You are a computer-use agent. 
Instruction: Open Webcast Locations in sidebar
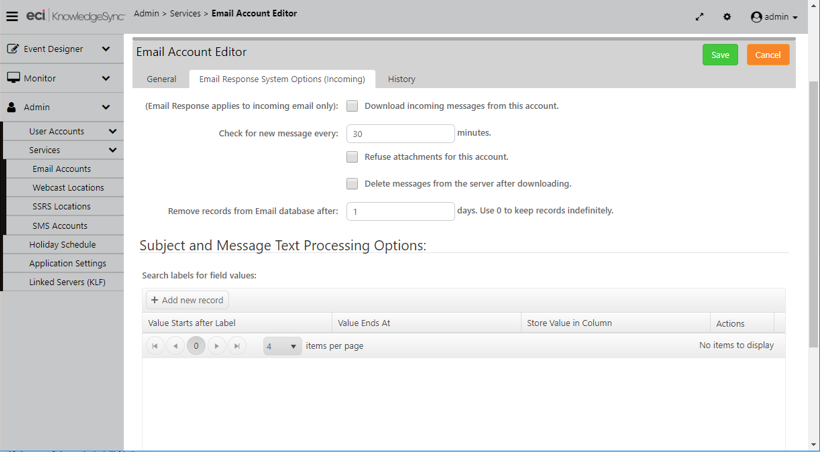point(68,188)
